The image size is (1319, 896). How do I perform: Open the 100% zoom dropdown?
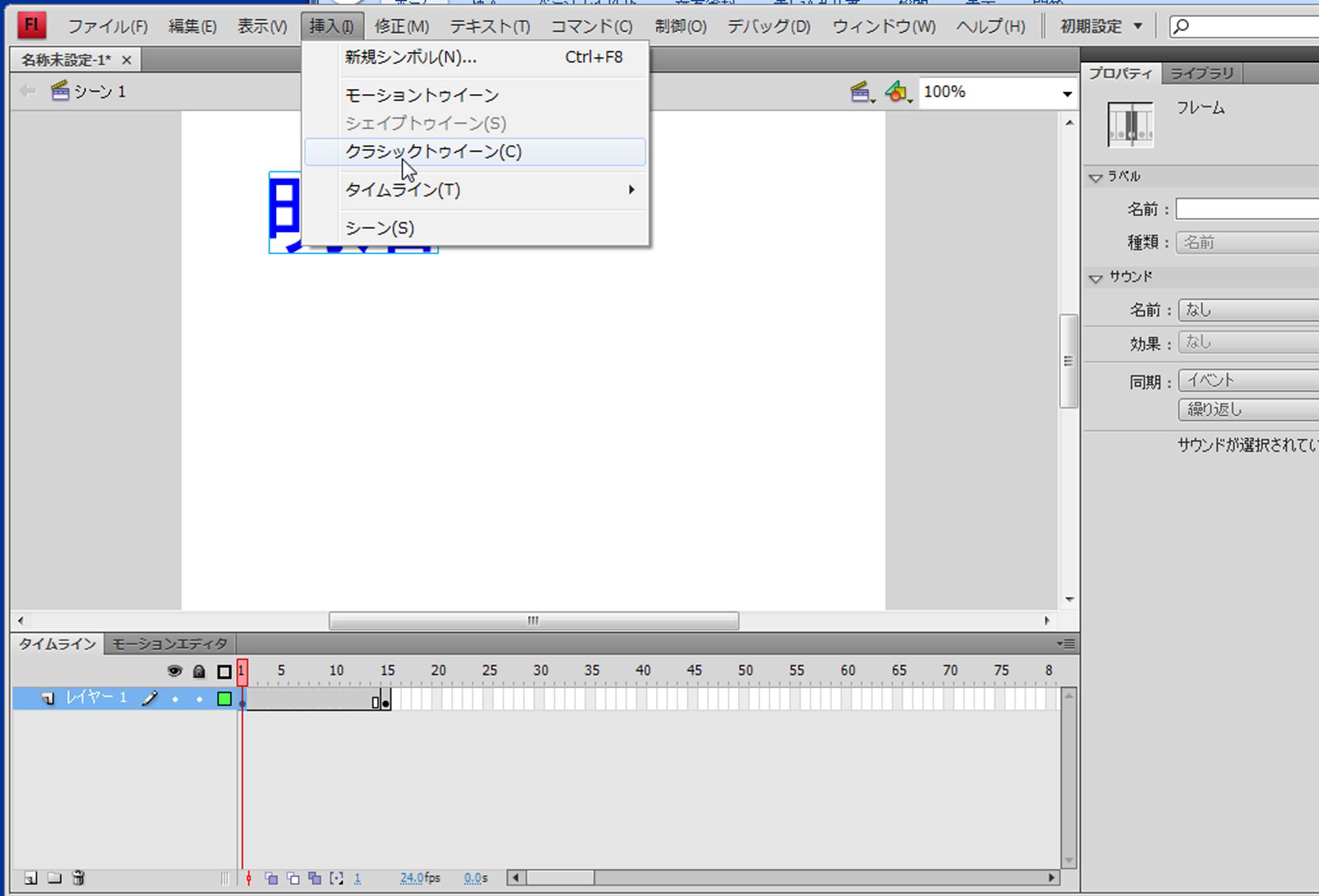(x=1066, y=93)
